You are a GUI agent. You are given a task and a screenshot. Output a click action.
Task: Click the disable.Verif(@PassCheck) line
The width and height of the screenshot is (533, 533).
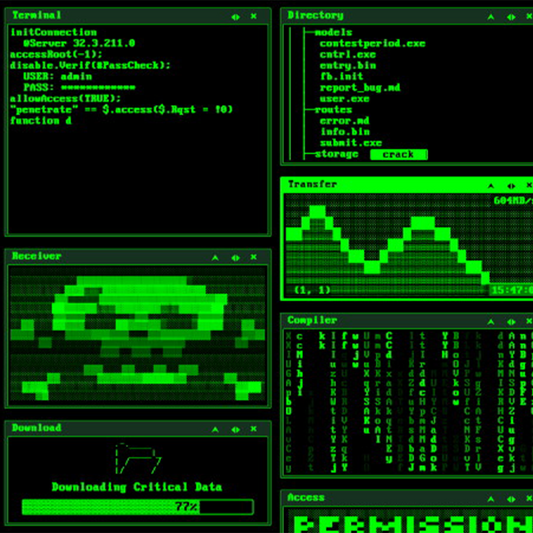pyautogui.click(x=90, y=65)
